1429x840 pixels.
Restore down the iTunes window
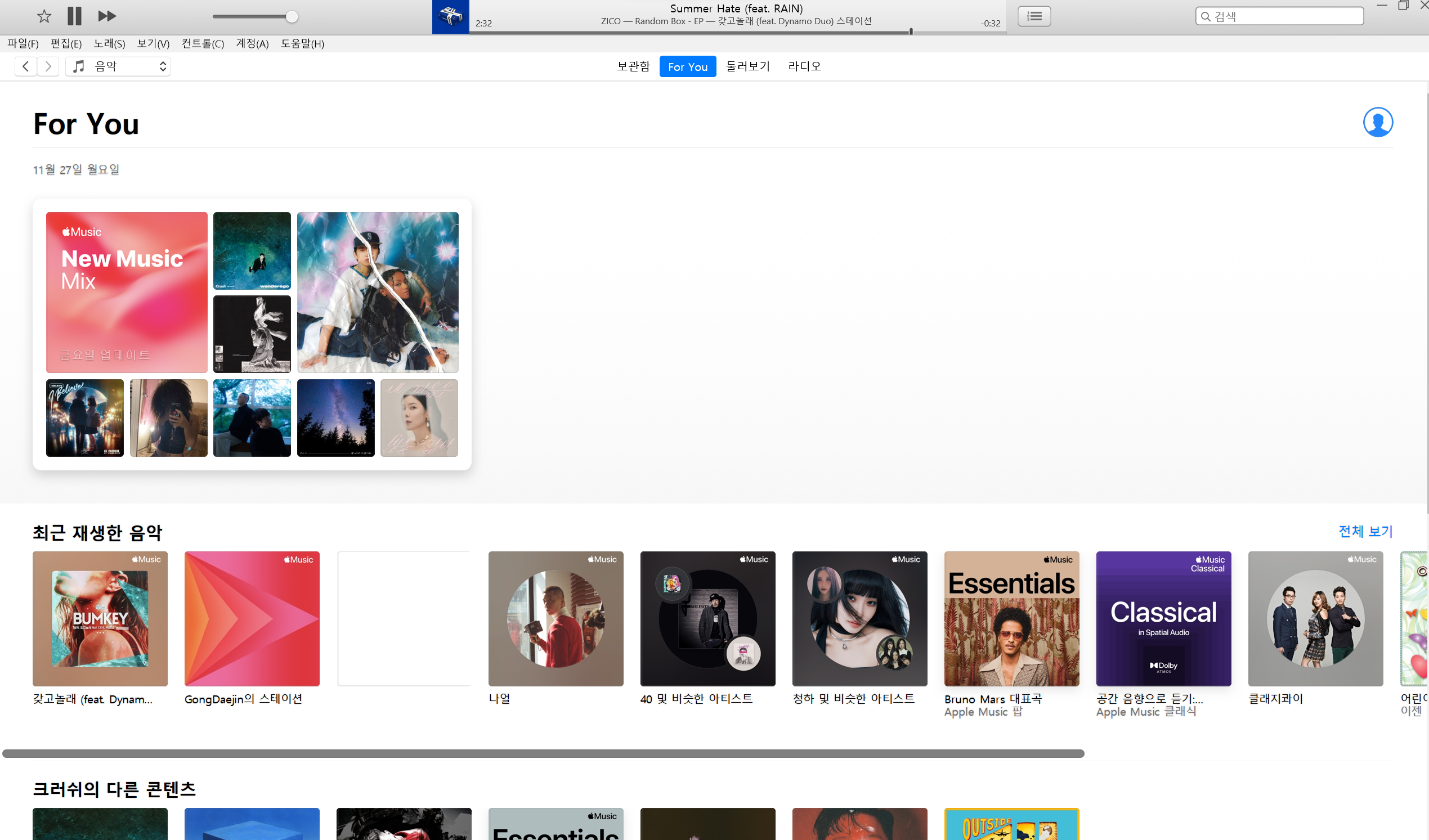pyautogui.click(x=1404, y=5)
